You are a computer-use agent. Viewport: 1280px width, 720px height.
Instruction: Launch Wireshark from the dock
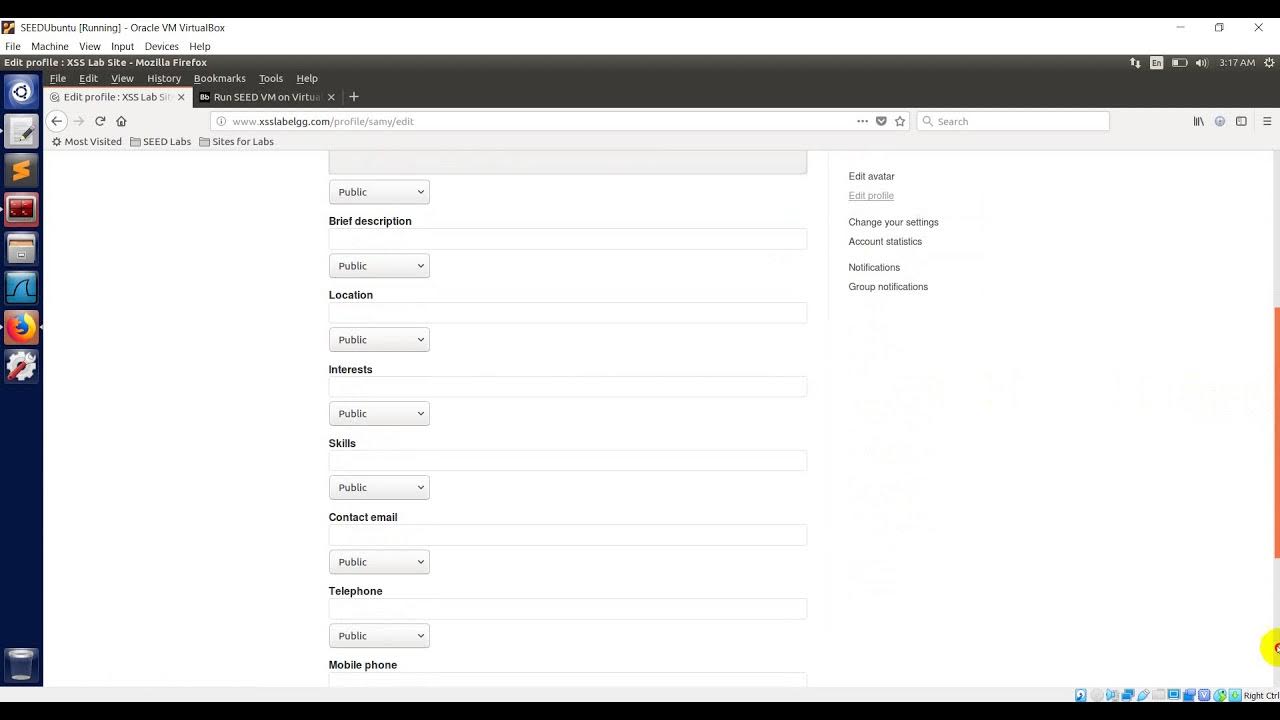click(x=21, y=288)
